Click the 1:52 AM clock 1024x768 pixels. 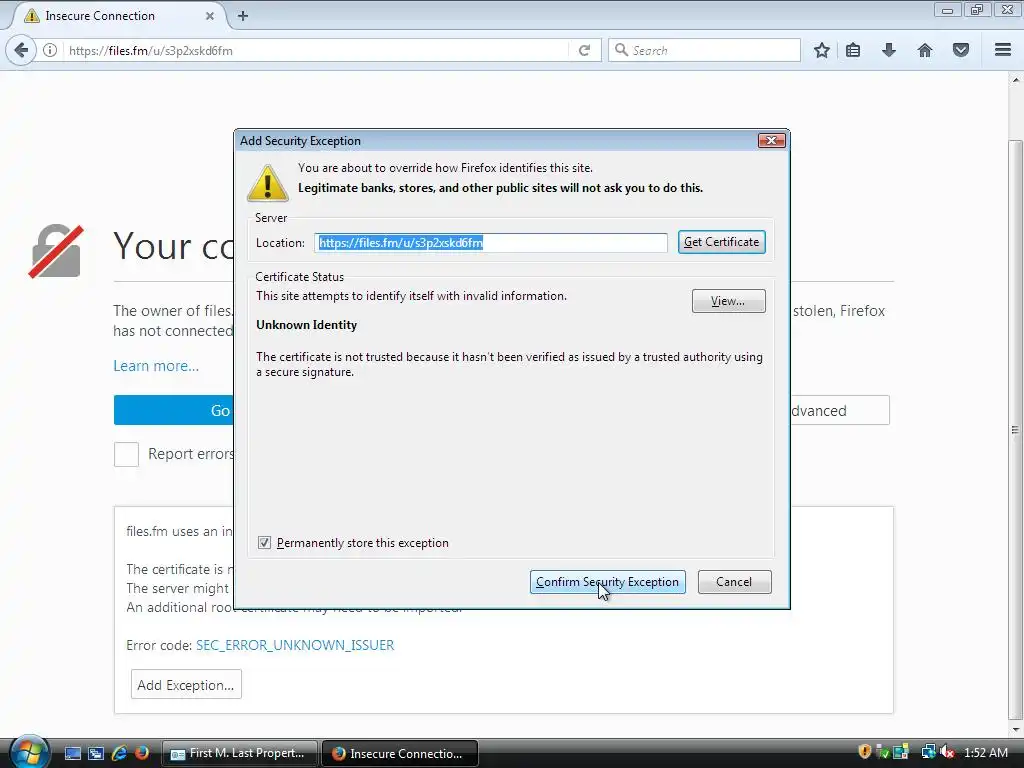point(985,752)
